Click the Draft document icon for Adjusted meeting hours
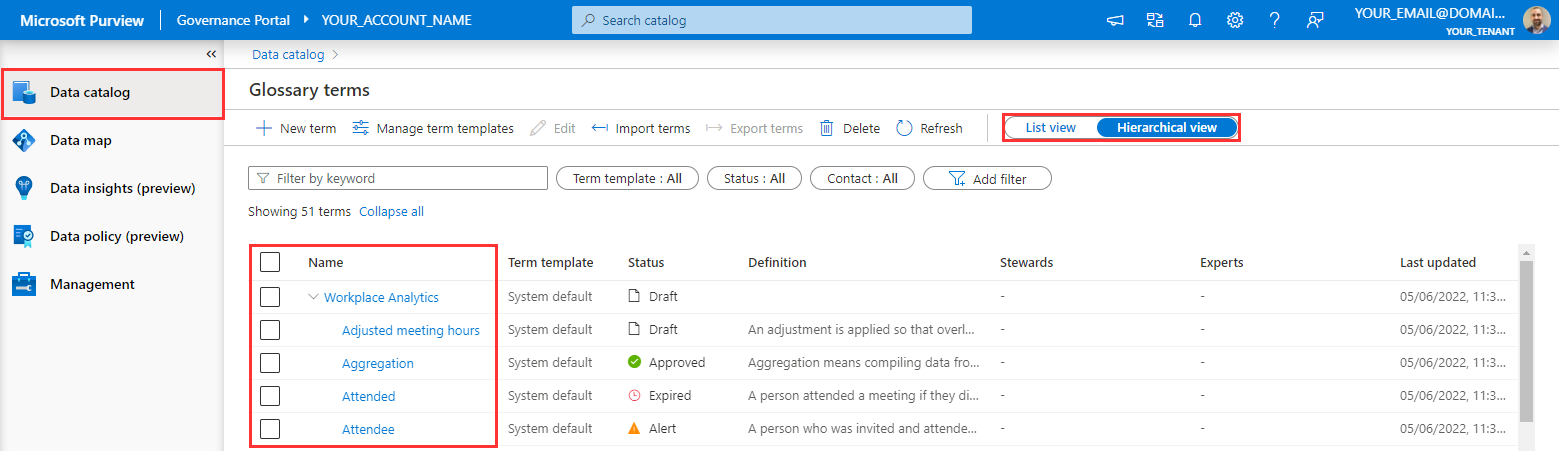Image resolution: width=1559 pixels, height=451 pixels. (x=633, y=329)
